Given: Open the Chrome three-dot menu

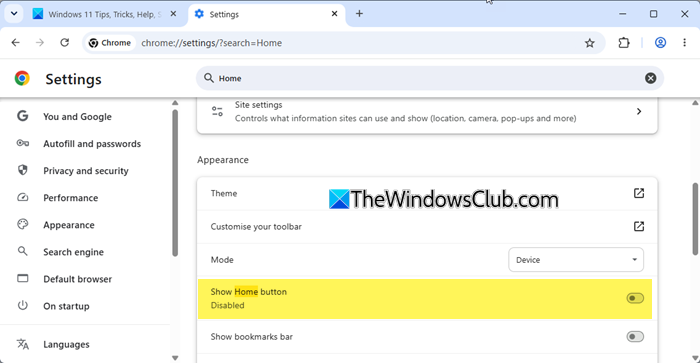Looking at the screenshot, I should click(684, 43).
